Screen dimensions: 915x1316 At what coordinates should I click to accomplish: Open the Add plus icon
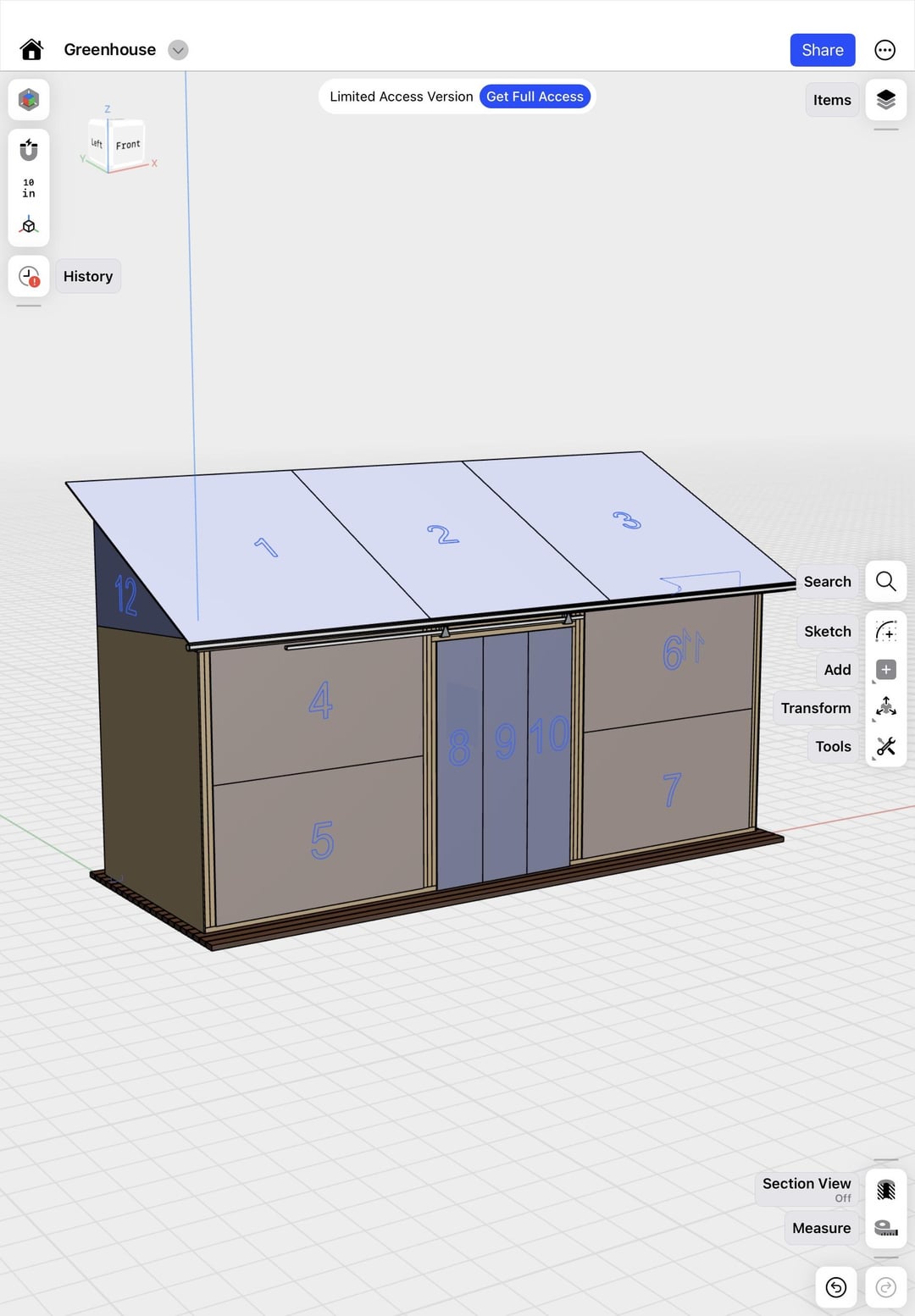(885, 670)
